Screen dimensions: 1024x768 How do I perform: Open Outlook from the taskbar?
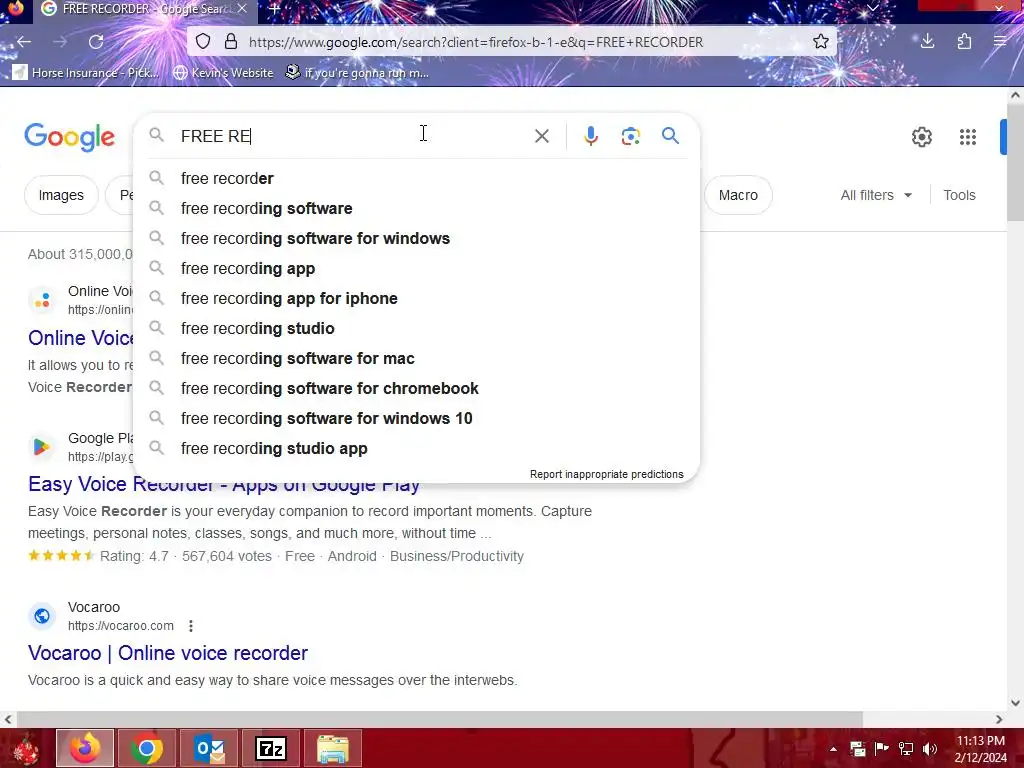click(209, 748)
